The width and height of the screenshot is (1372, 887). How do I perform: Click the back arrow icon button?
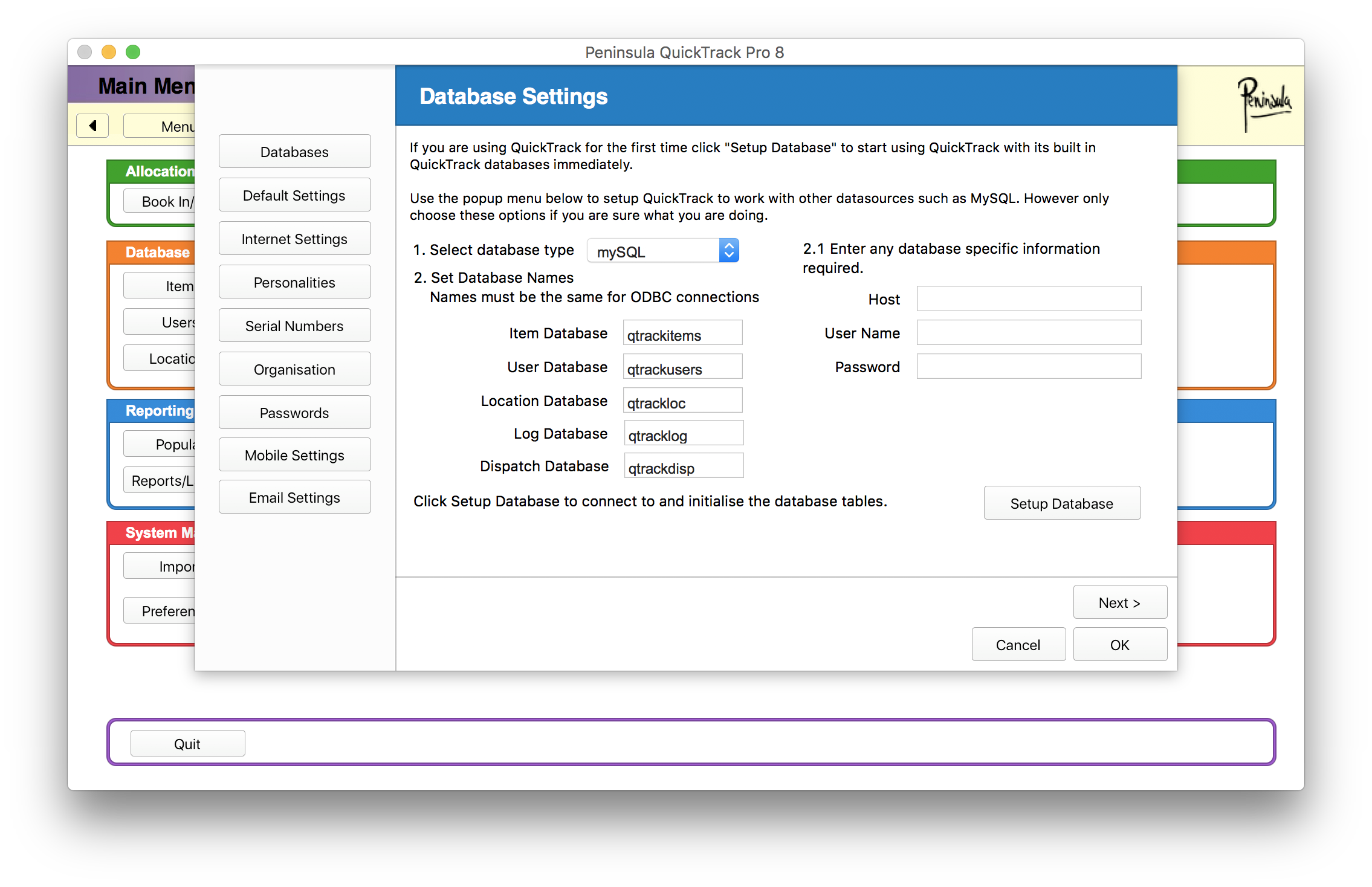coord(92,126)
